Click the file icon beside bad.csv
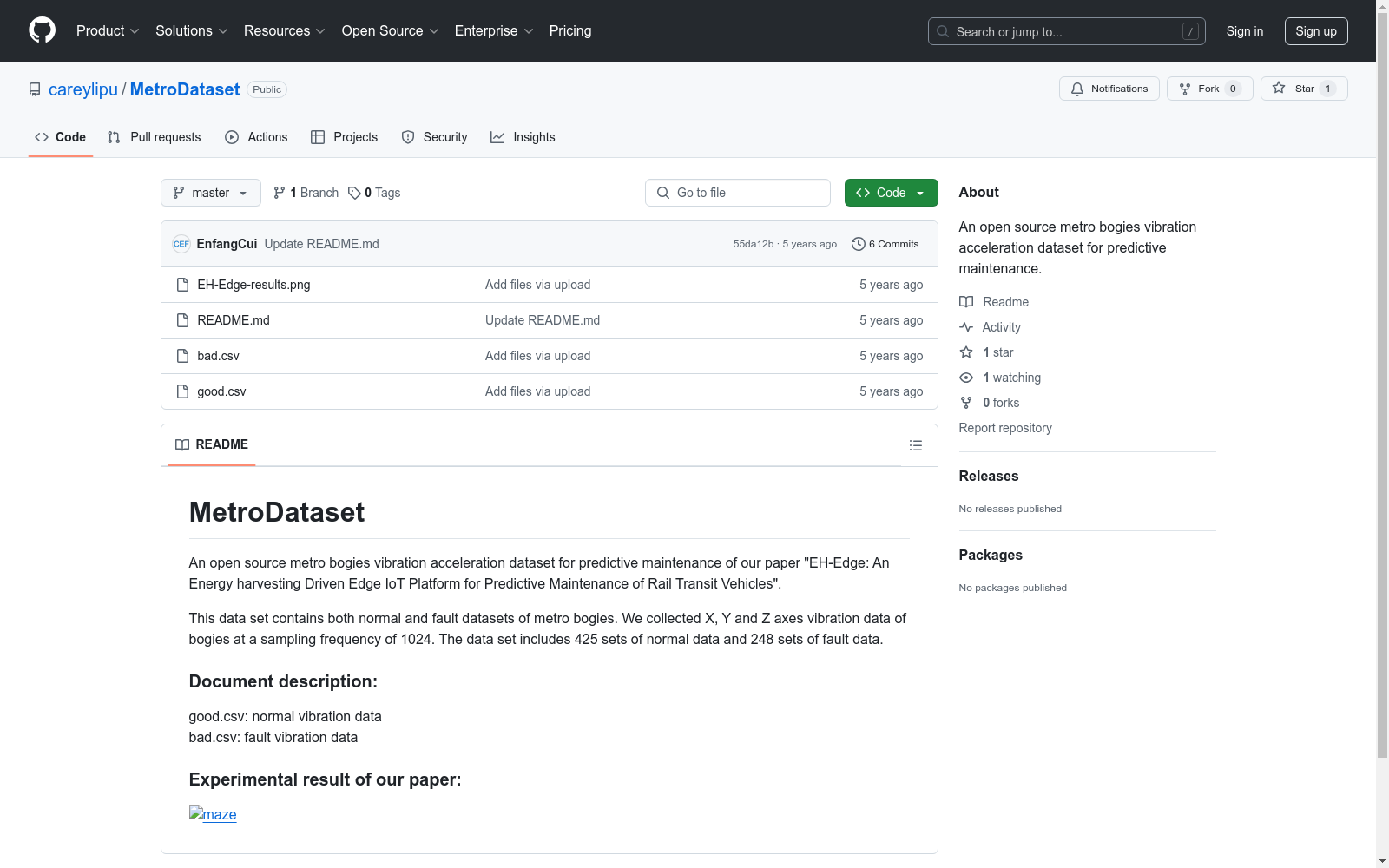This screenshot has width=1389, height=868. pyautogui.click(x=182, y=356)
